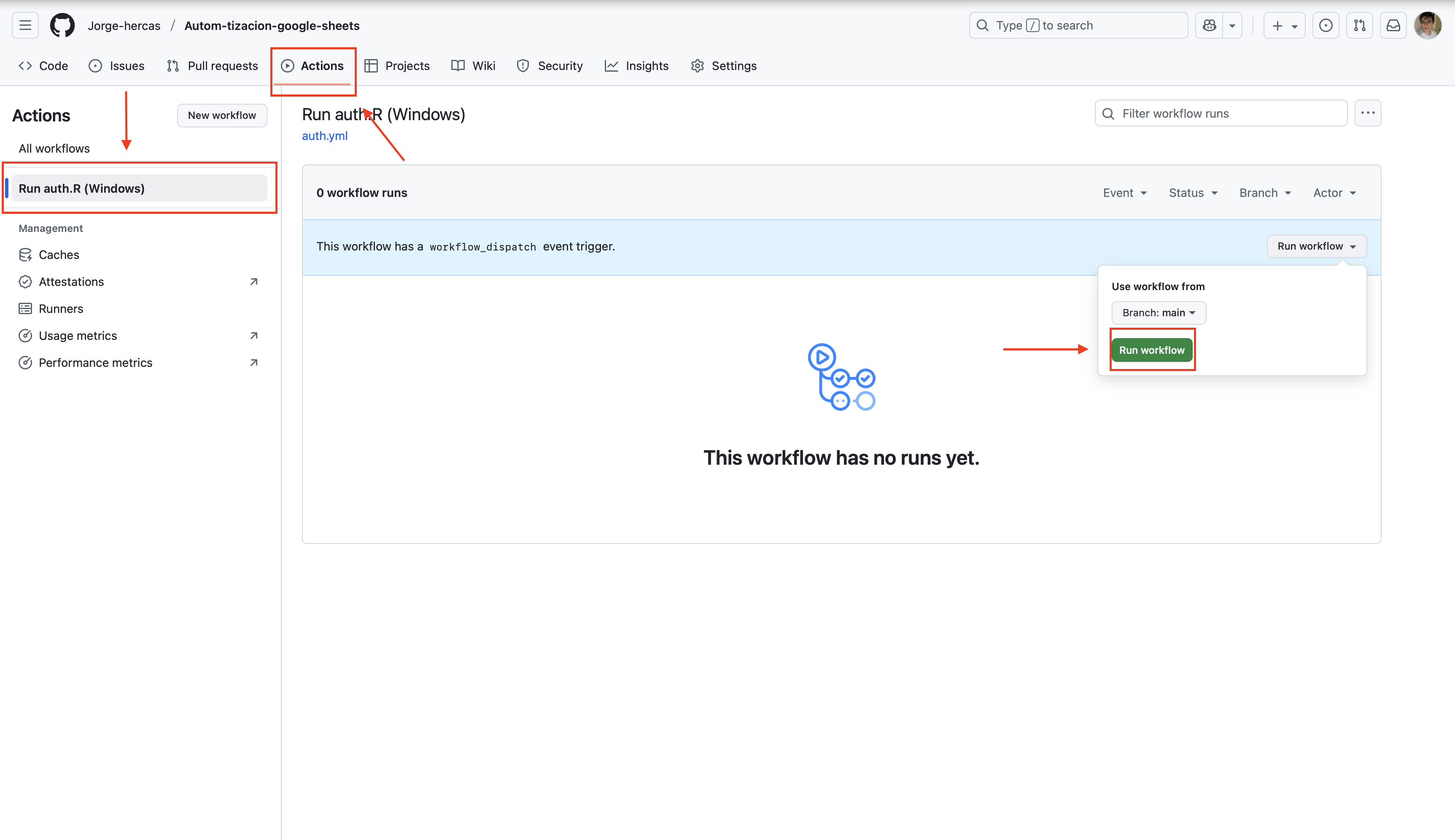The height and width of the screenshot is (840, 1455).
Task: Open the notifications inbox icon
Action: tap(1393, 25)
